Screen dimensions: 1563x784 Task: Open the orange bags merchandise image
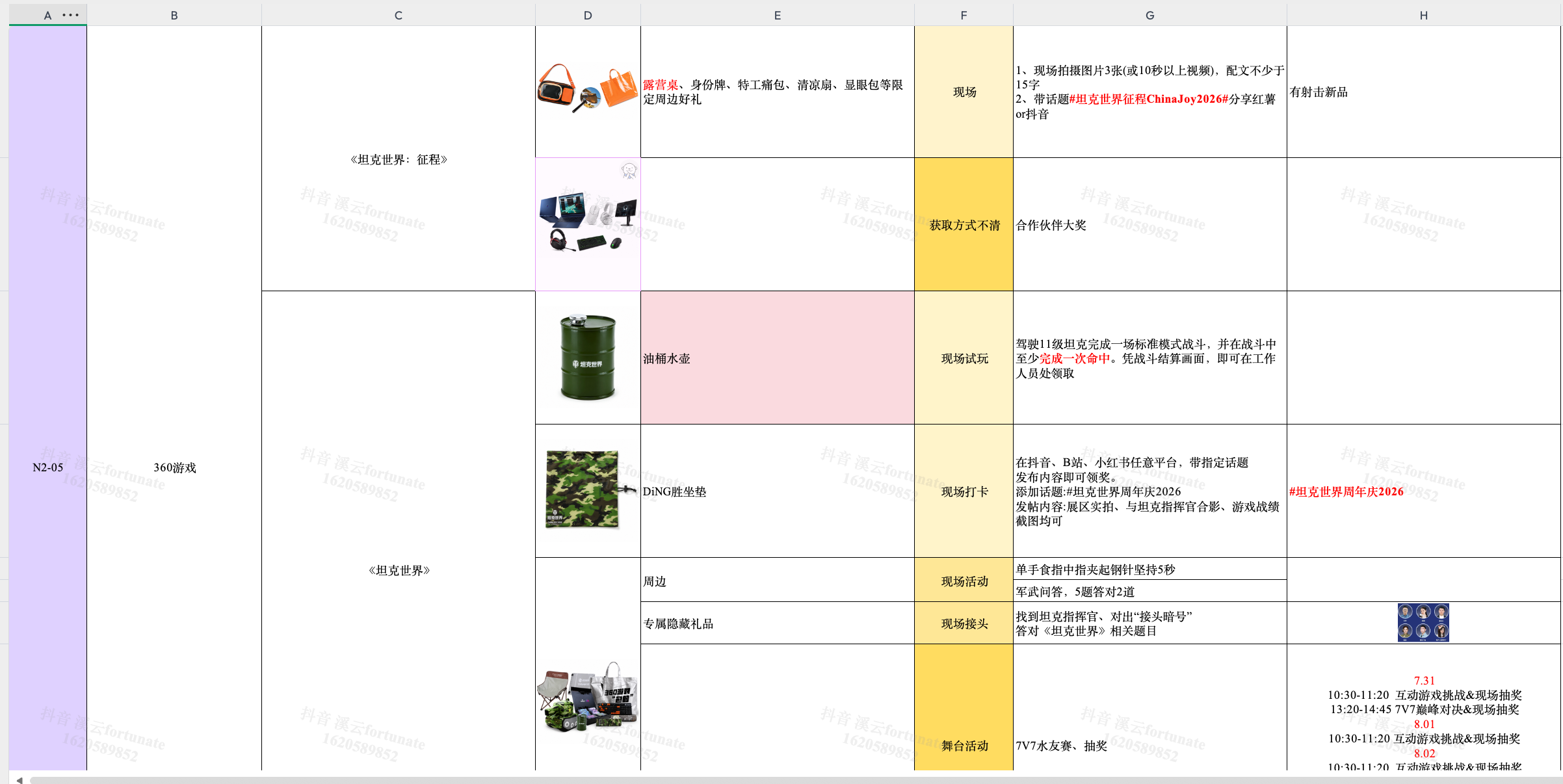point(588,89)
